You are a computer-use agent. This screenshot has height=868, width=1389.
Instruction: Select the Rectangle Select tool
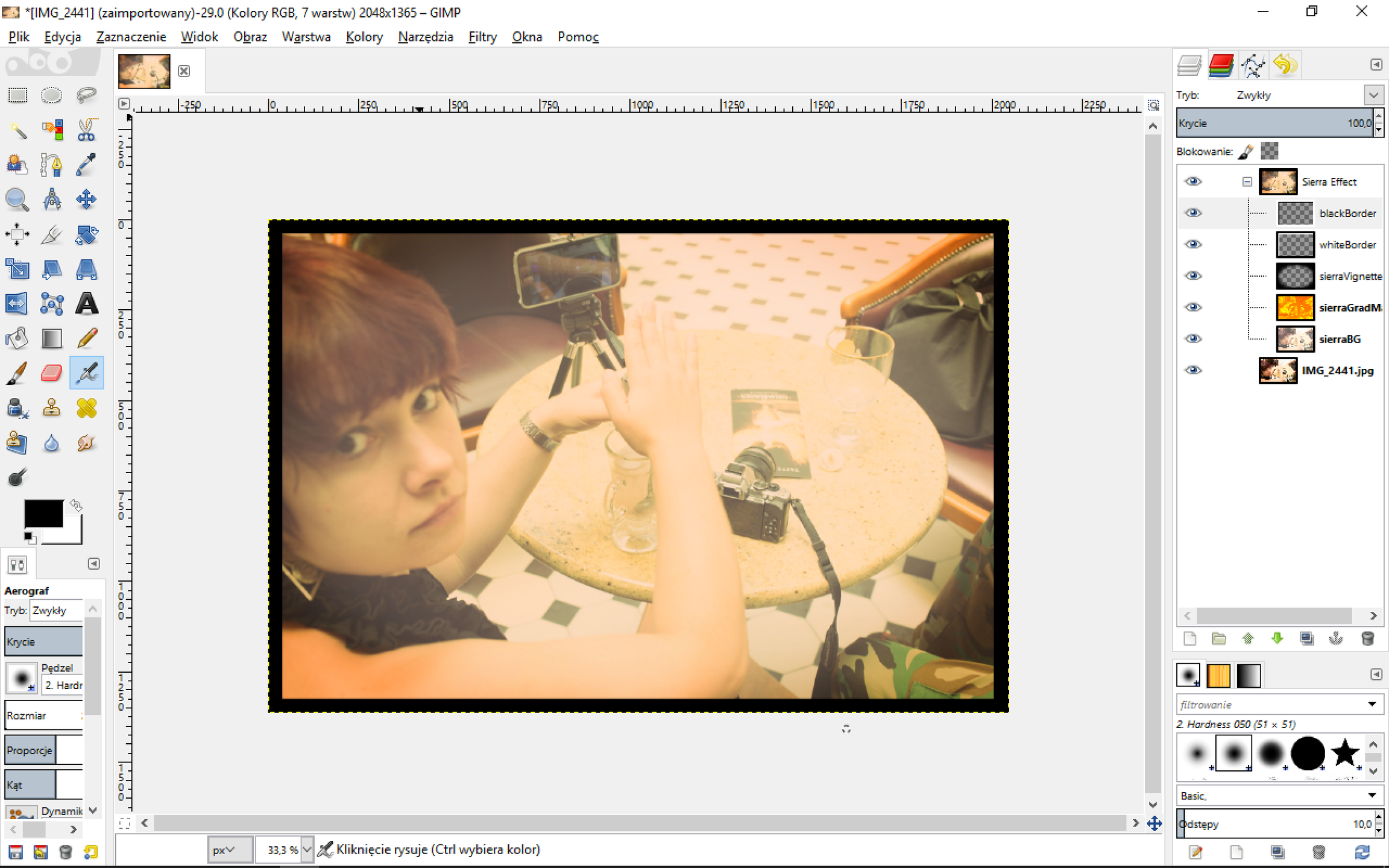(17, 95)
